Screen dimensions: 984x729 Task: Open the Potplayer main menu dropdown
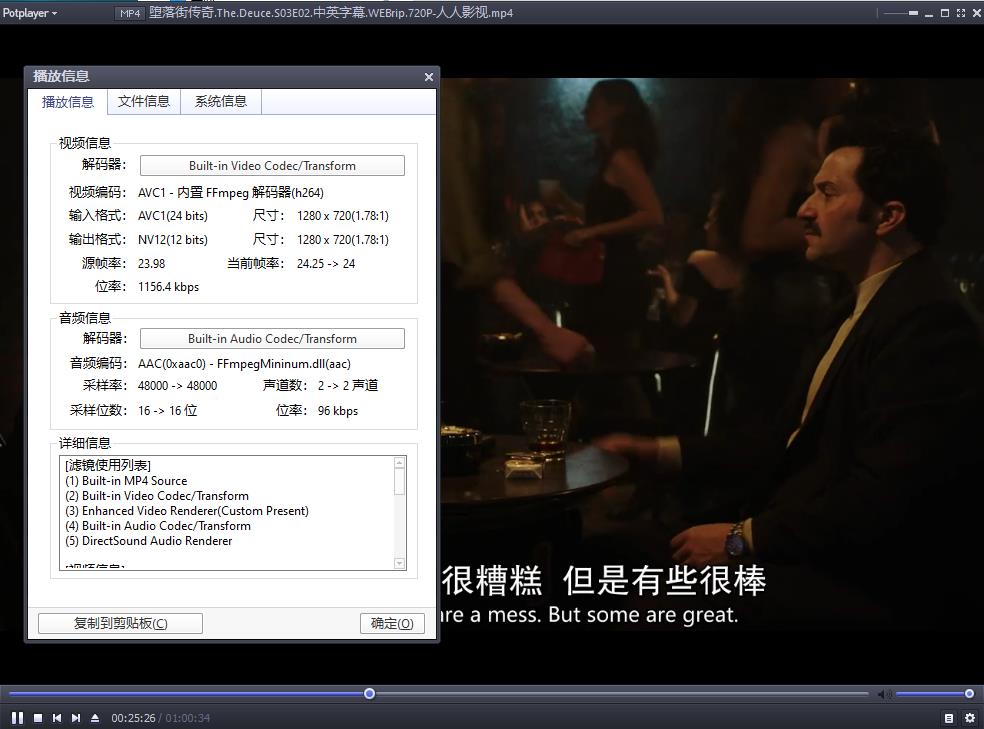(x=29, y=13)
